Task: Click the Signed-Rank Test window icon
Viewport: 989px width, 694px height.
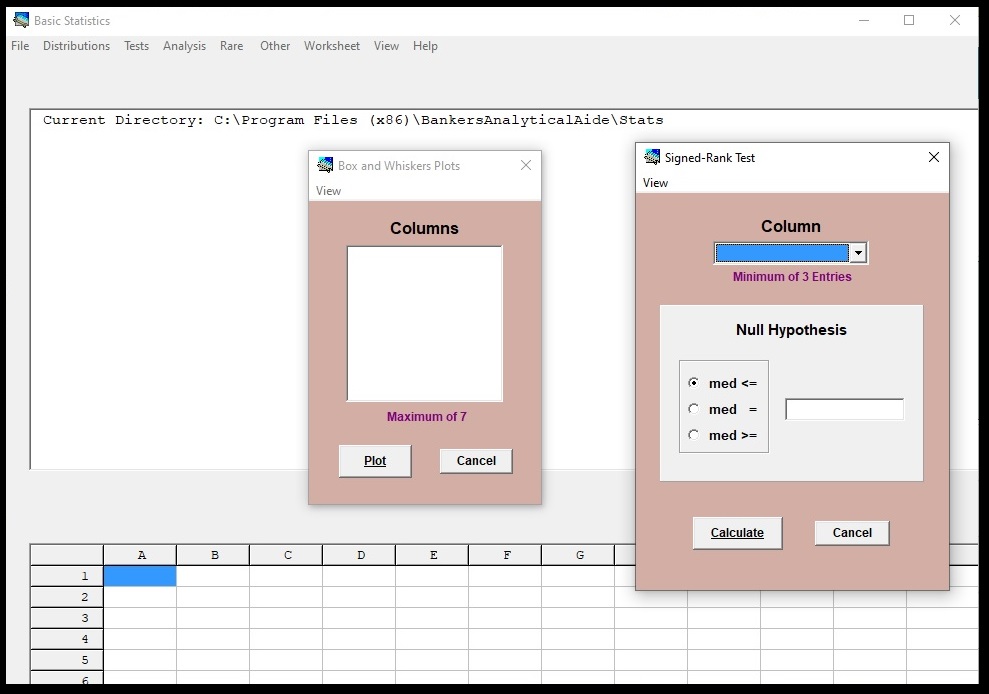Action: click(x=652, y=157)
